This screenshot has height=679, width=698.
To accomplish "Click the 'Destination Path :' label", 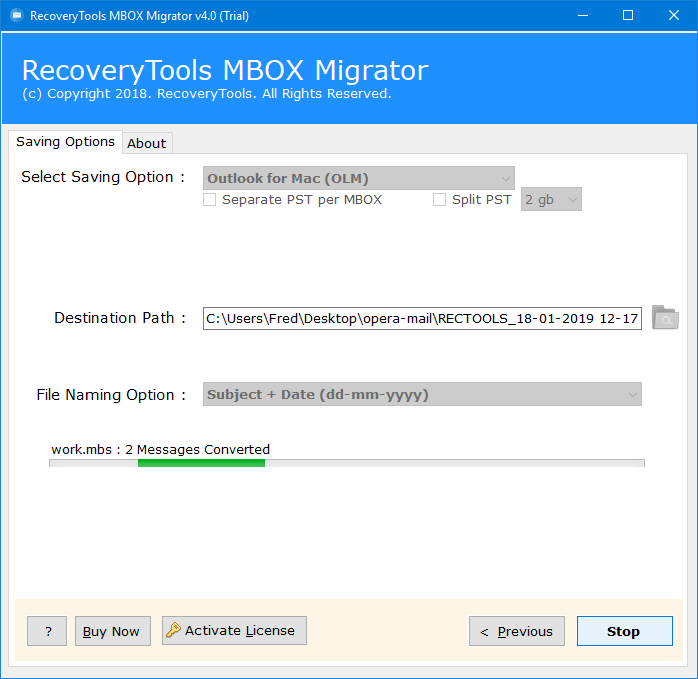I will pos(120,318).
